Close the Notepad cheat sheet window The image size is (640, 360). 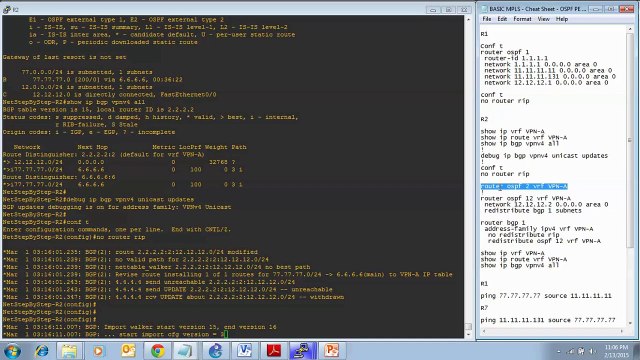point(626,9)
